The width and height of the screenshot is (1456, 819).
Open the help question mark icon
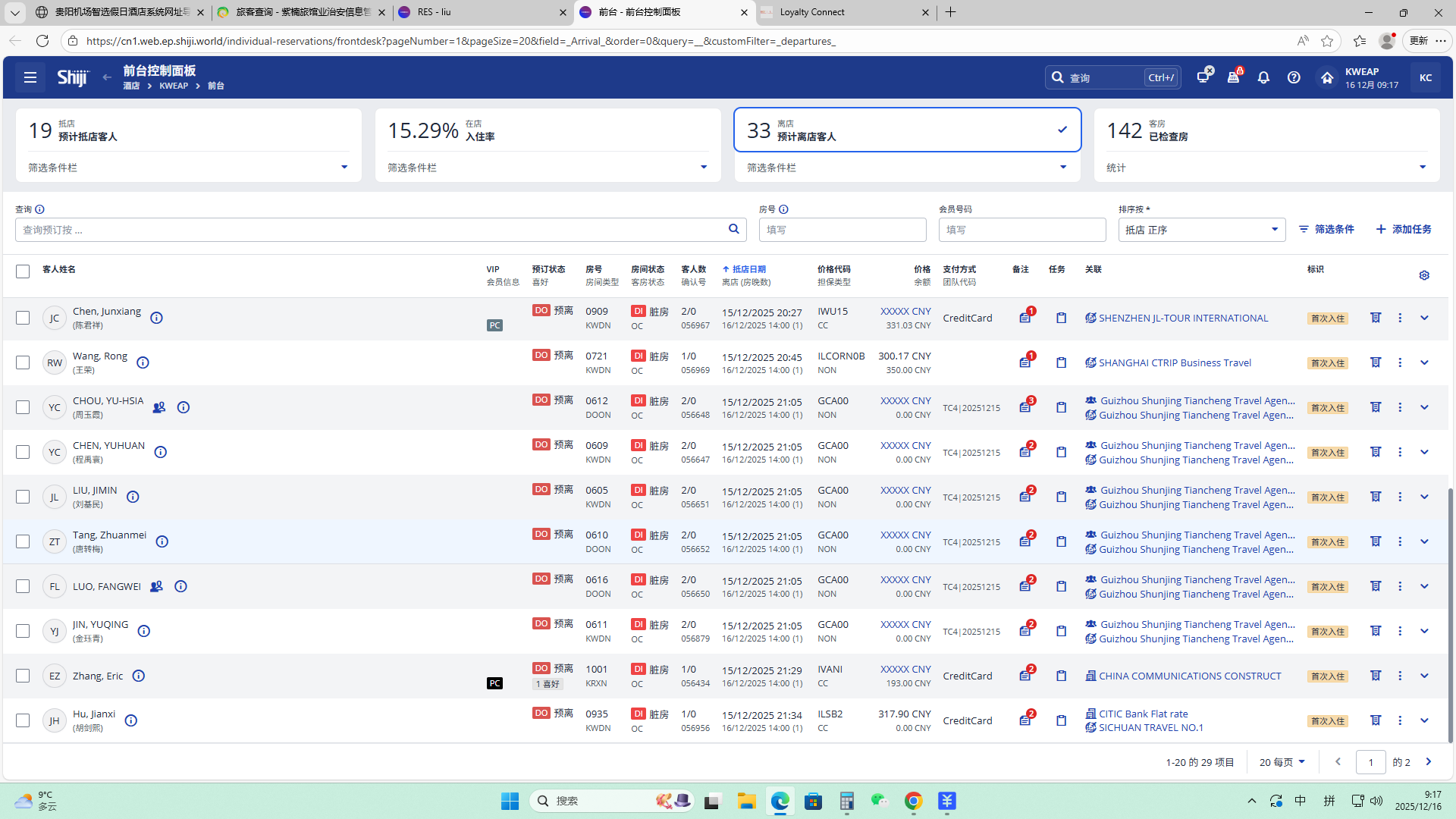pos(1294,77)
